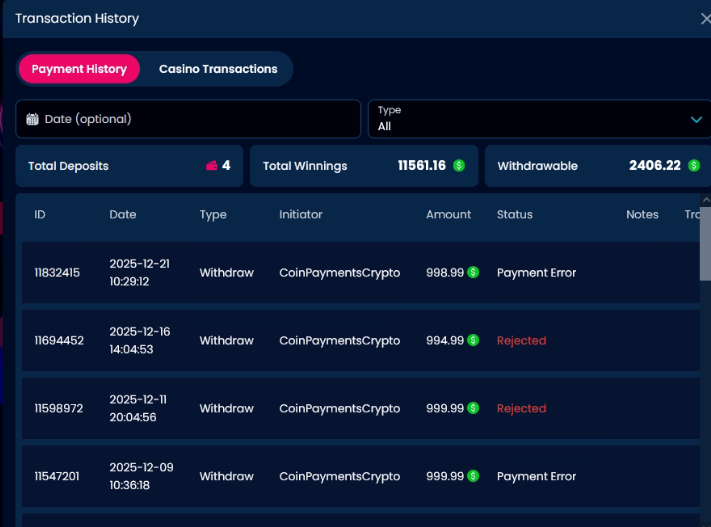Expand Type dropdown using chevron arrow
Screen dimensions: 711x527
point(696,120)
